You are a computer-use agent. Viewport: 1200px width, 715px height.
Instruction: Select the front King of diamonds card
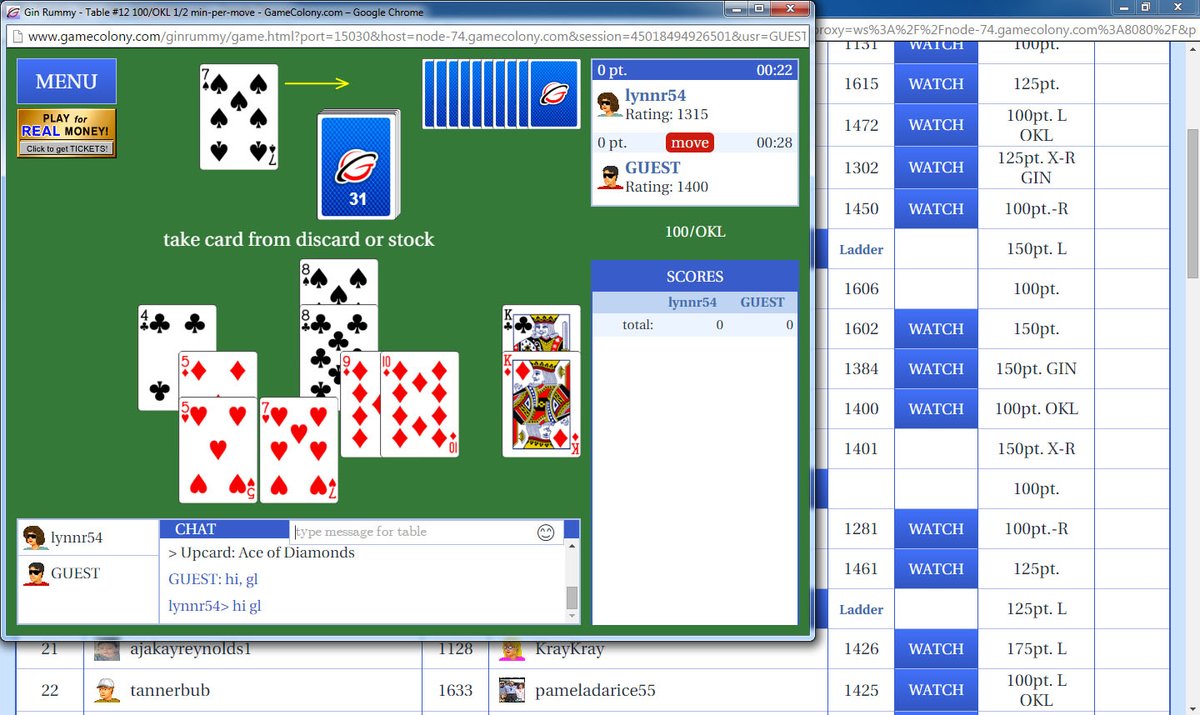(541, 404)
